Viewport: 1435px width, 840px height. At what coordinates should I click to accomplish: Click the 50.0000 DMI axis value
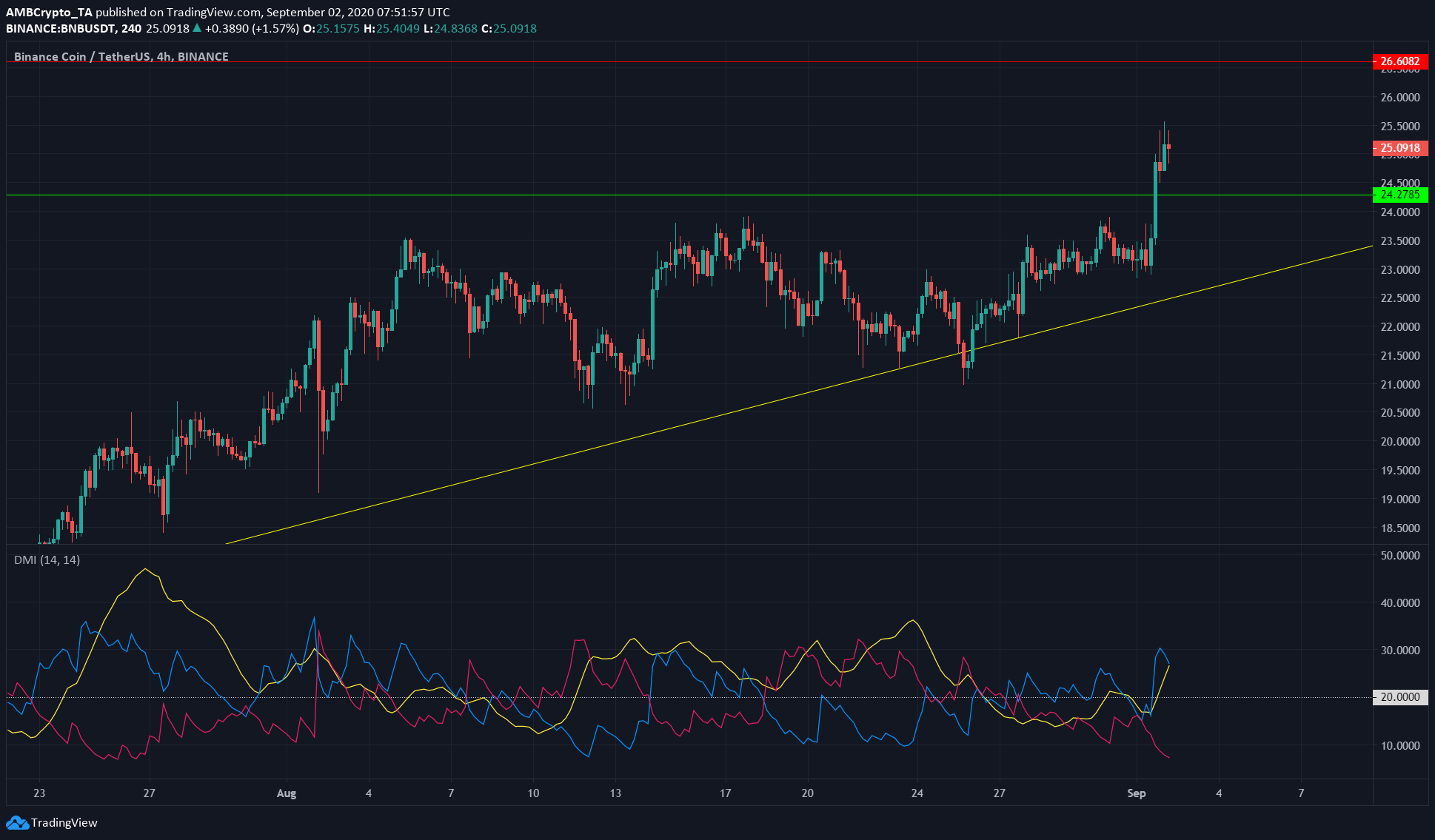[x=1400, y=556]
